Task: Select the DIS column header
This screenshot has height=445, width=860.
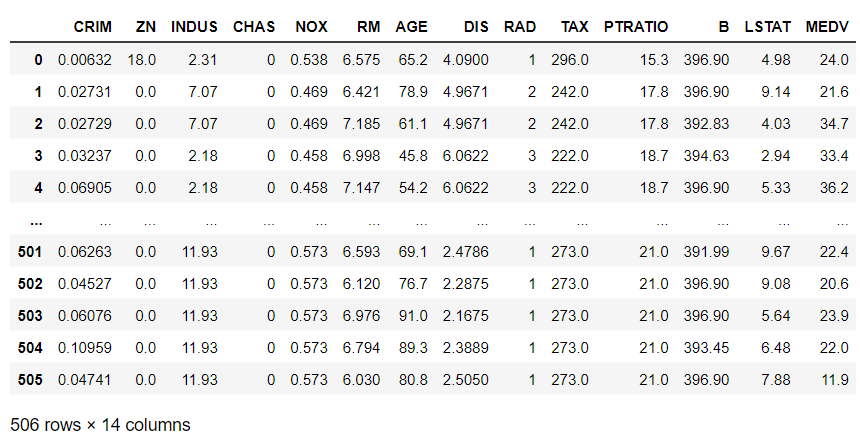Action: (x=476, y=27)
